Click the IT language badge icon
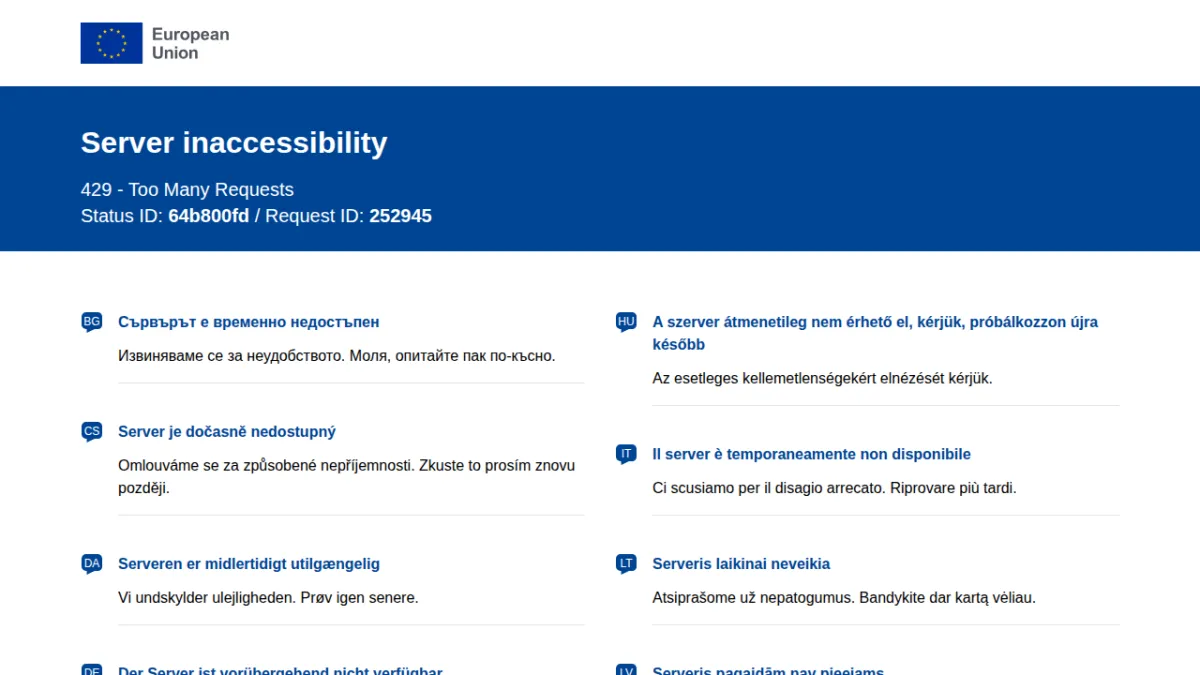The width and height of the screenshot is (1200, 675). pos(626,454)
